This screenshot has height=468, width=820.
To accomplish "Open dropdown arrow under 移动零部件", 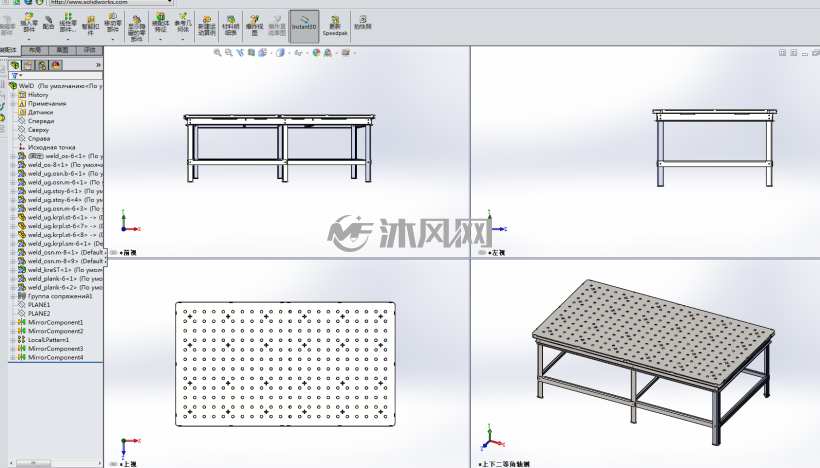I will pos(113,39).
